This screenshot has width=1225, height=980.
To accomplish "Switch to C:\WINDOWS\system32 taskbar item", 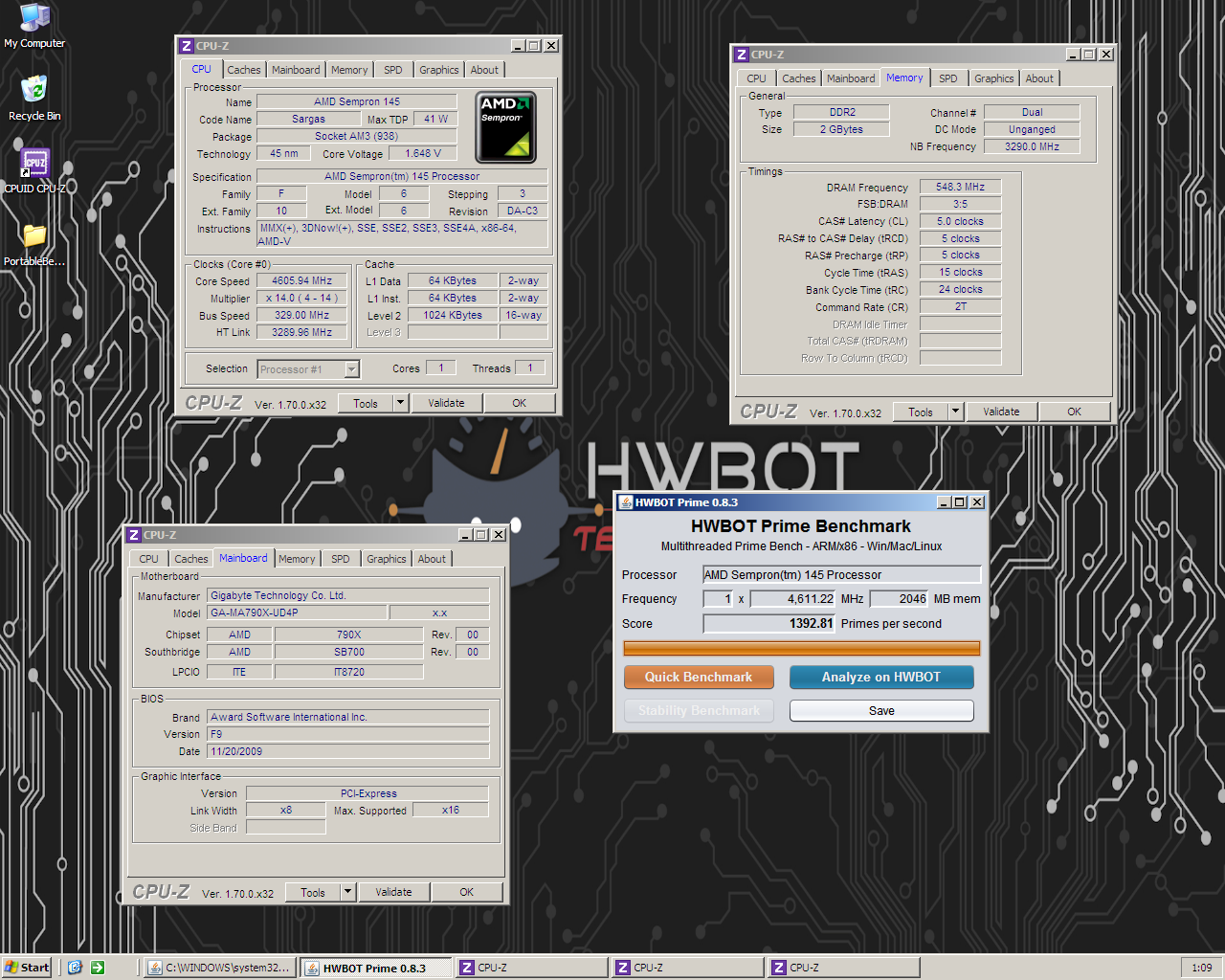I will [x=219, y=968].
